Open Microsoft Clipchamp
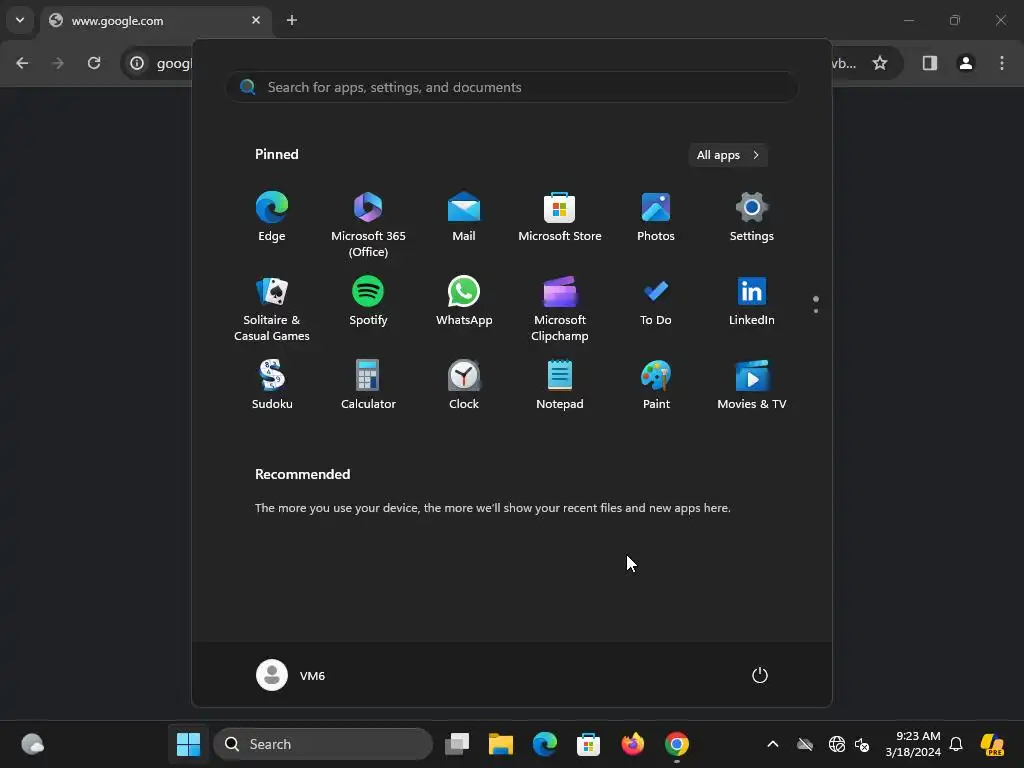This screenshot has width=1024, height=768. (560, 309)
